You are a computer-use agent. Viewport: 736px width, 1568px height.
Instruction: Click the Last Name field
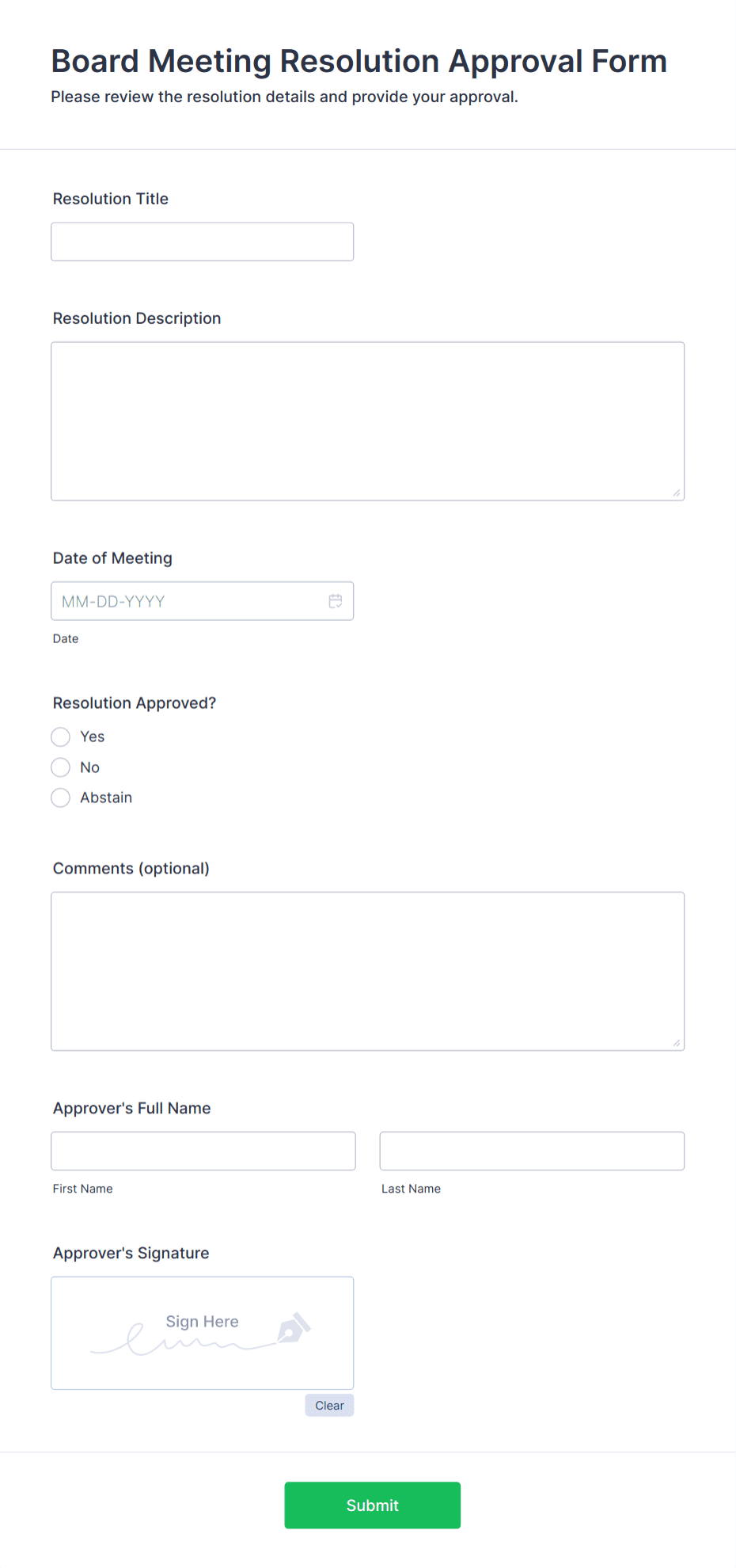tap(531, 1151)
